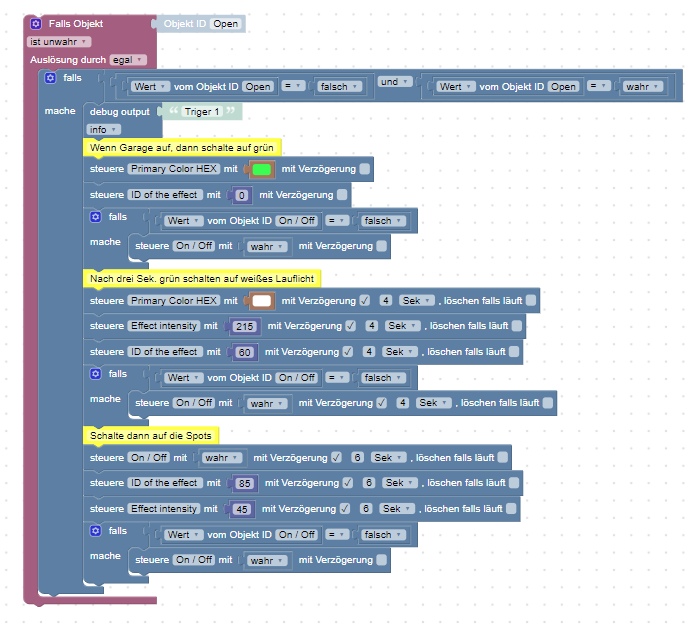Click gear of falls block under ID of the effect 60
Screen dimensions: 693x627
pos(95,374)
